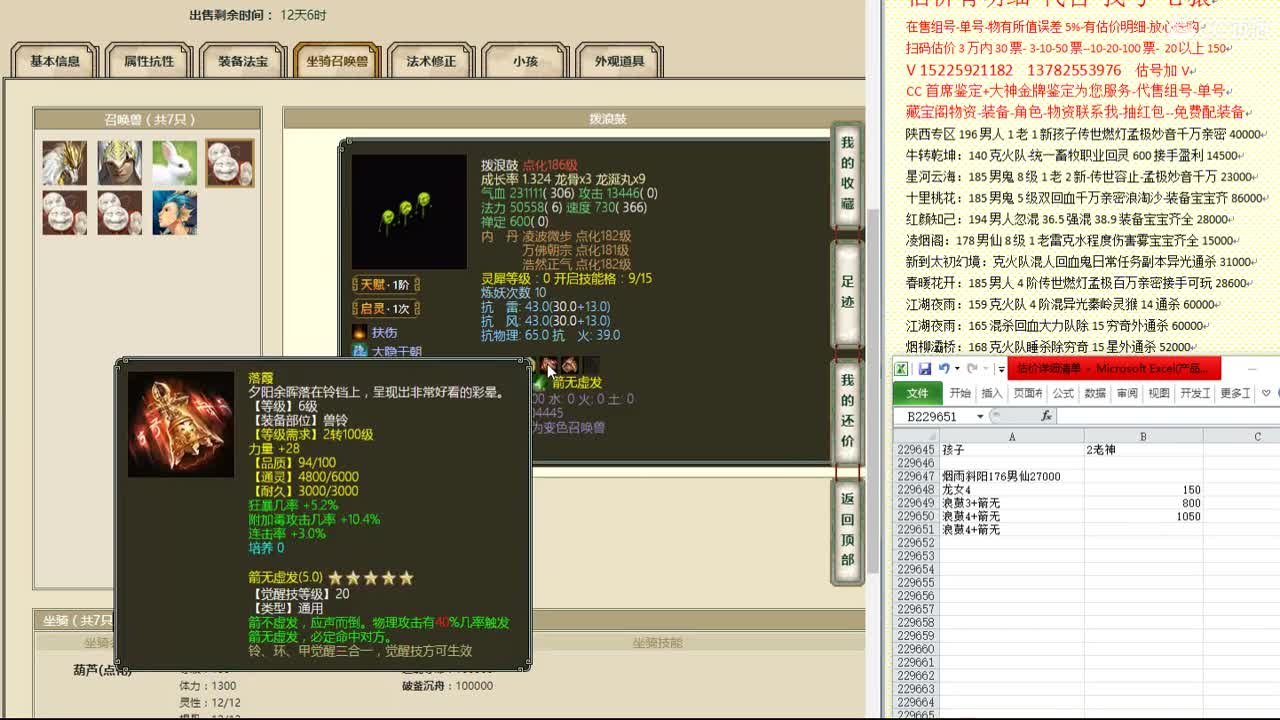Image resolution: width=1280 pixels, height=720 pixels.
Task: Click the Excel application icon in title bar
Action: pos(901,369)
